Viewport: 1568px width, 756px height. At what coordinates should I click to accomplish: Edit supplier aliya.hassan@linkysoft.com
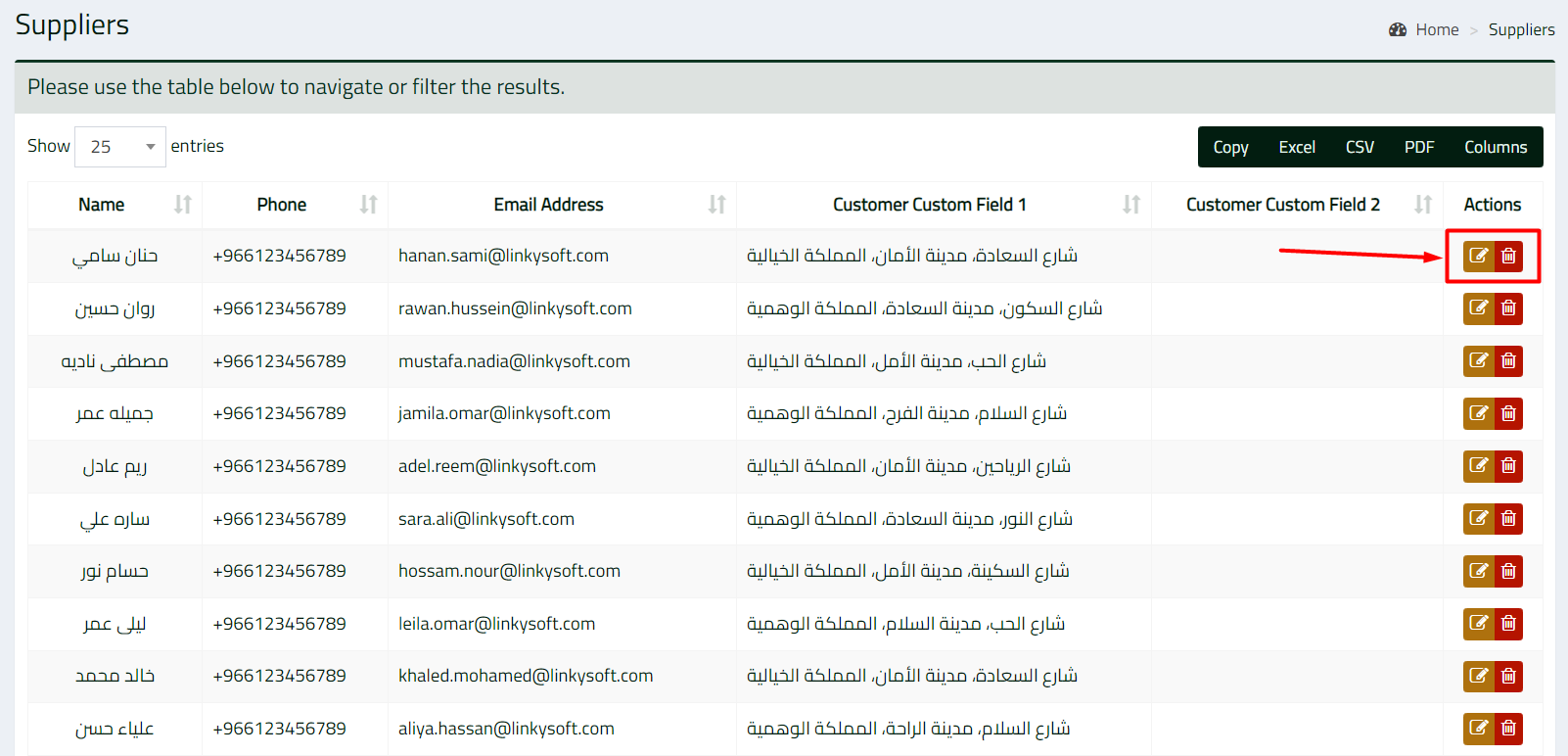tap(1479, 728)
